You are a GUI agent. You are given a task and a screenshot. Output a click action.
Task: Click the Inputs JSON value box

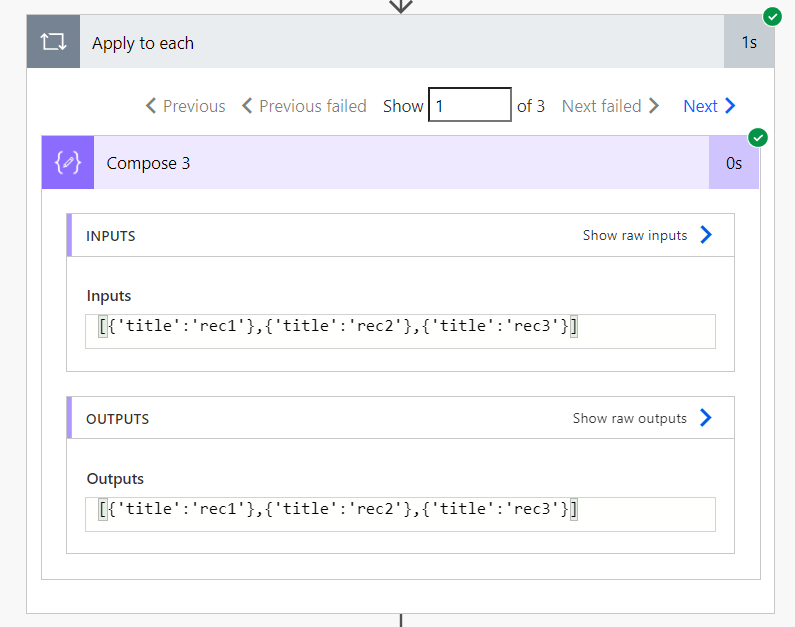[401, 331]
